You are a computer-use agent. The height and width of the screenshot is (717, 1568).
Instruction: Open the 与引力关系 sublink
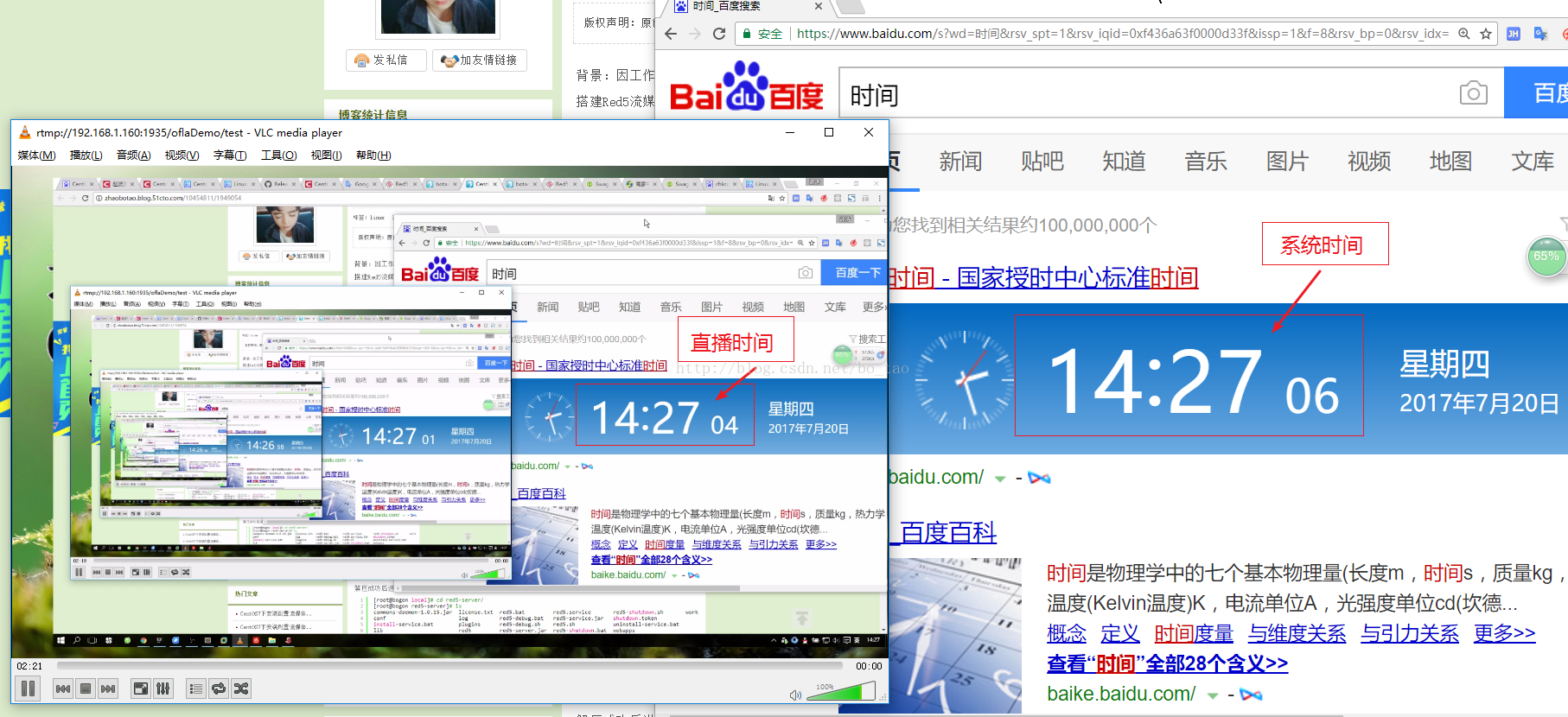(x=1410, y=634)
